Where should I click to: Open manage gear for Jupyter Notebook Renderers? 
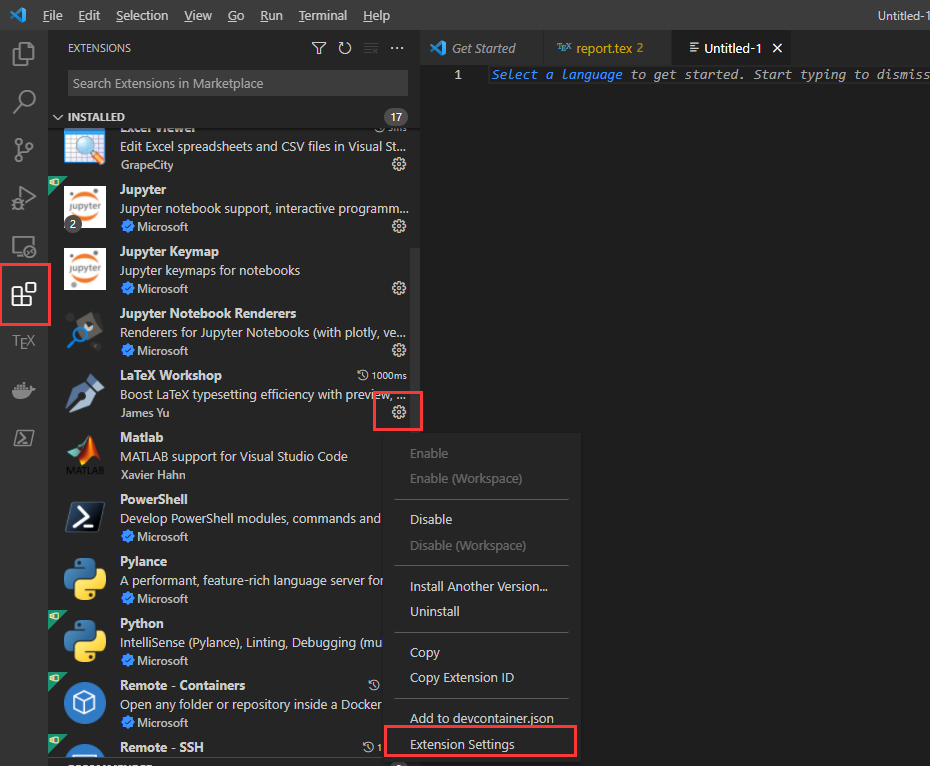[x=399, y=350]
